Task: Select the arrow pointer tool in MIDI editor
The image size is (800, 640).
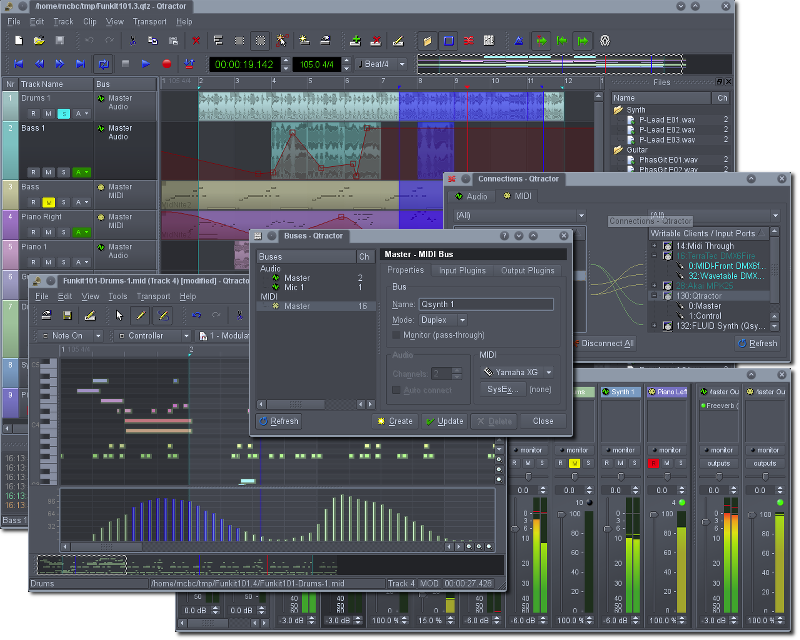Action: pos(120,316)
